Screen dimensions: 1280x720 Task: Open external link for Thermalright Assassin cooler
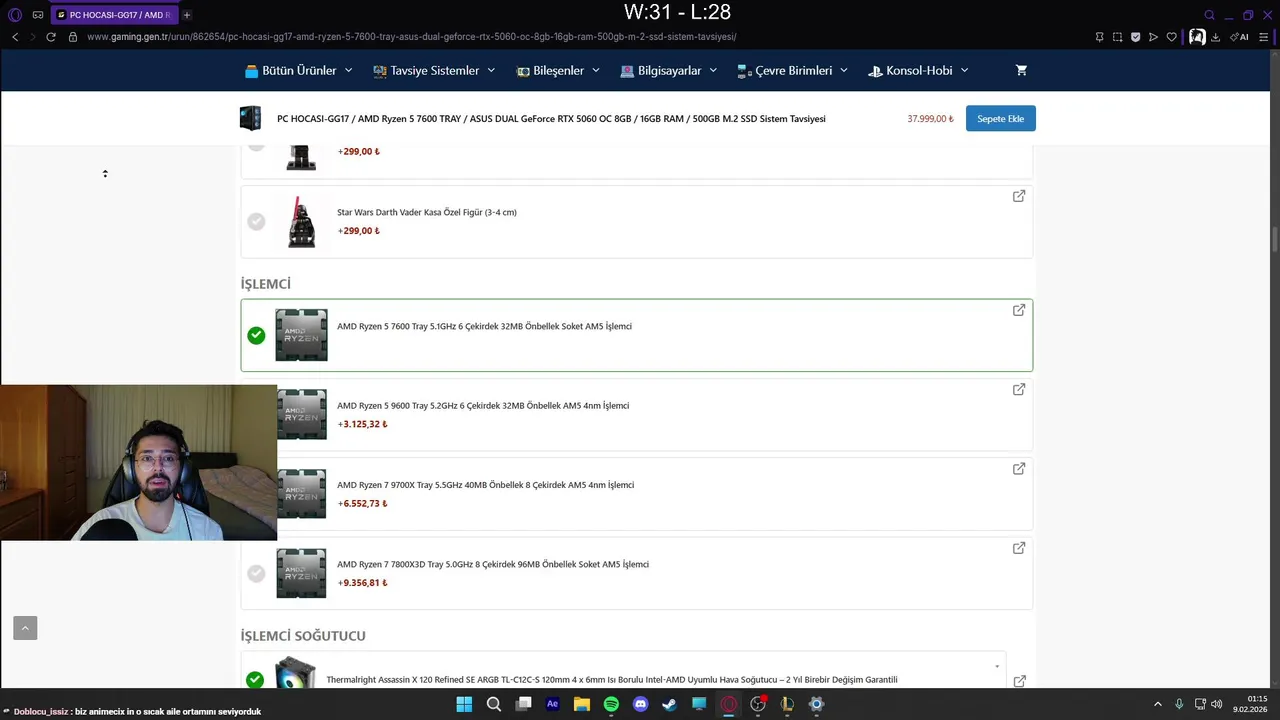click(1019, 681)
